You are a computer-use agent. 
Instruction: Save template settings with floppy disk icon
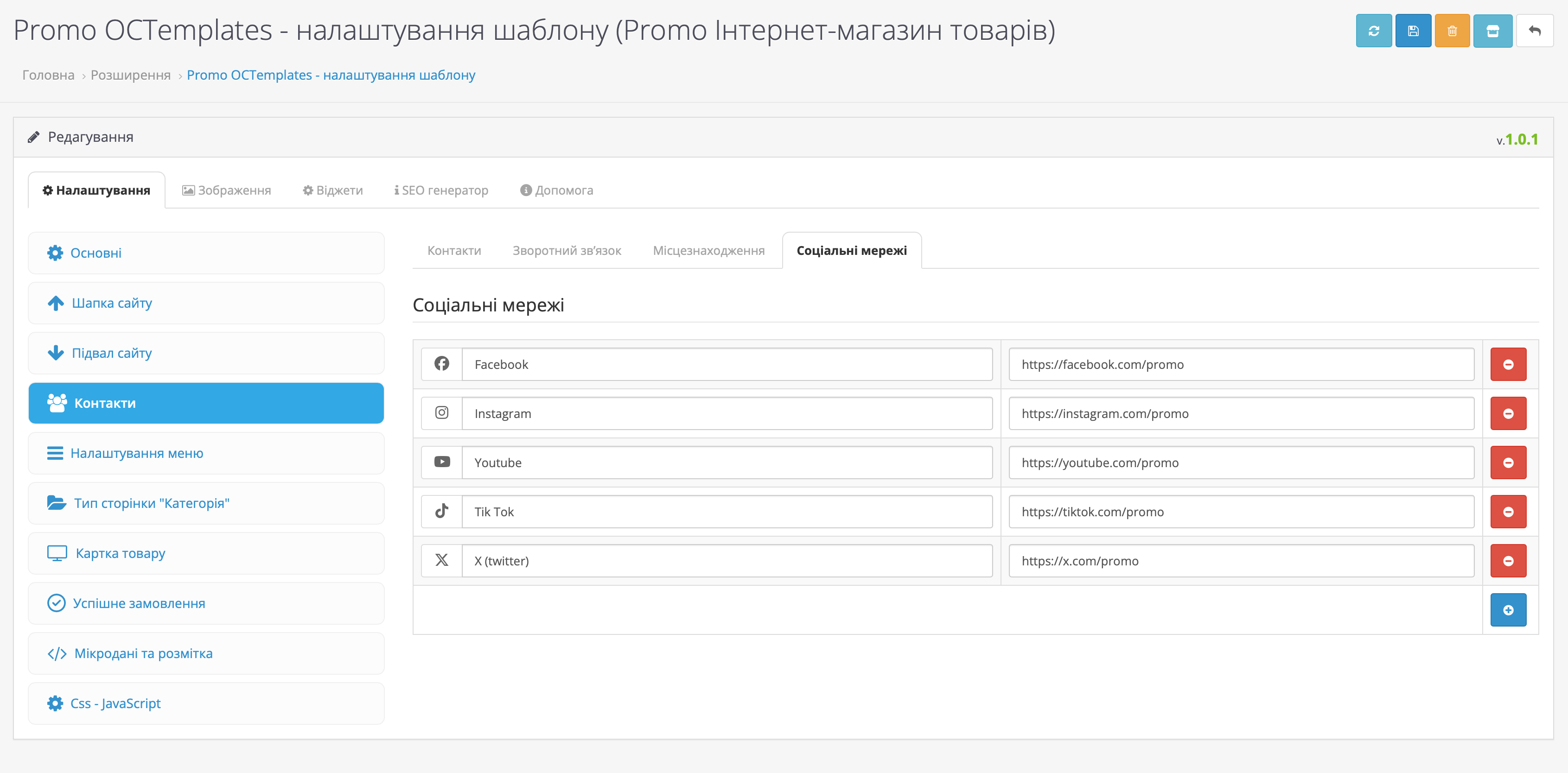(1413, 31)
